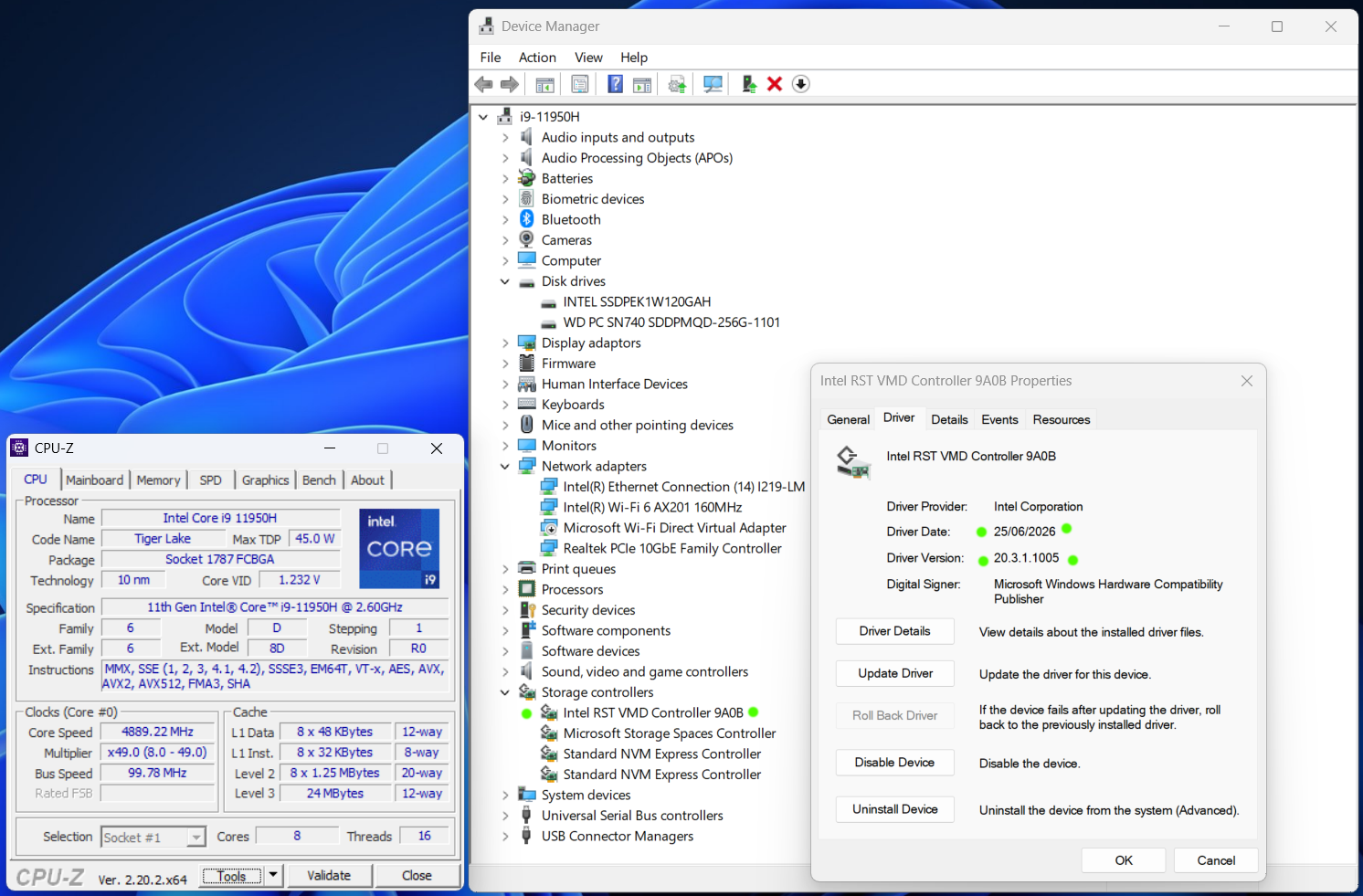Open the Tools dropdown arrow in CPU-Z

273,875
